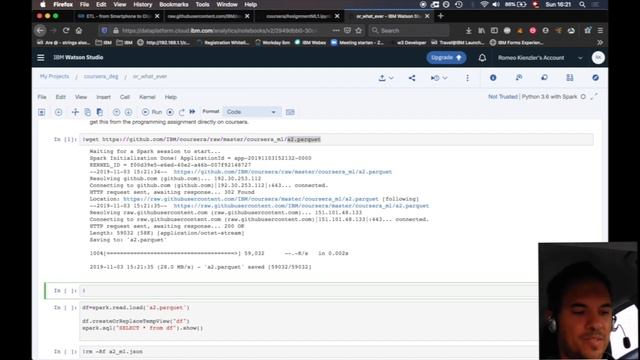Click the restart and run all fast-forward icon
The width and height of the screenshot is (640, 360).
point(192,112)
